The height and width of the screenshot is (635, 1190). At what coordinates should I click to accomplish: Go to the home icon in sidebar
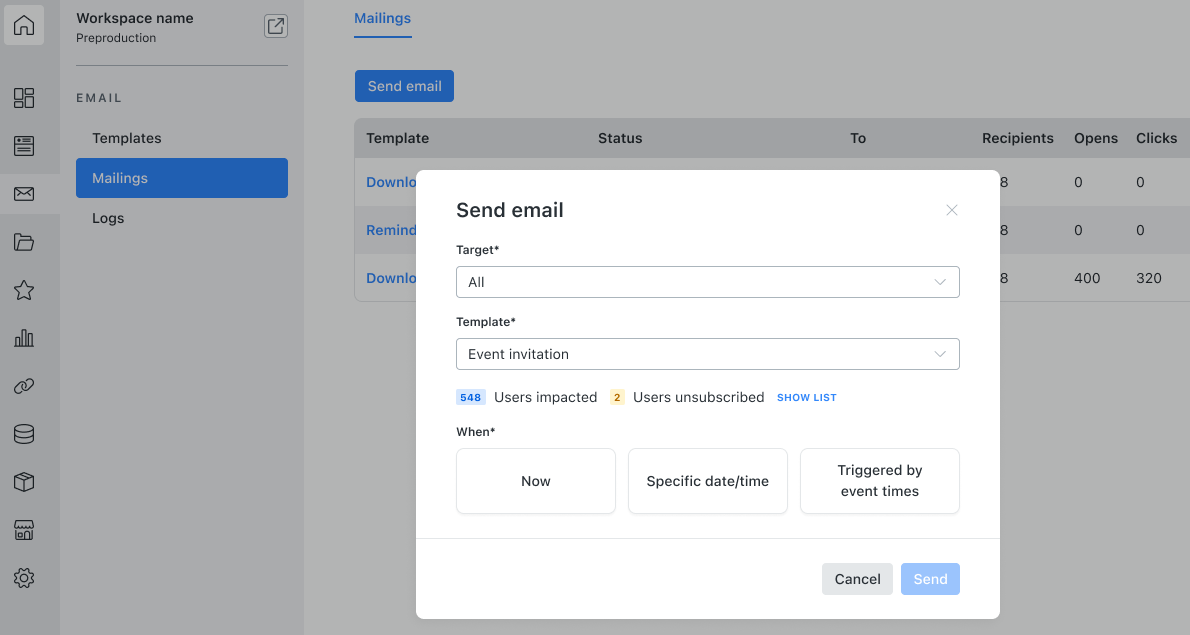click(x=24, y=25)
